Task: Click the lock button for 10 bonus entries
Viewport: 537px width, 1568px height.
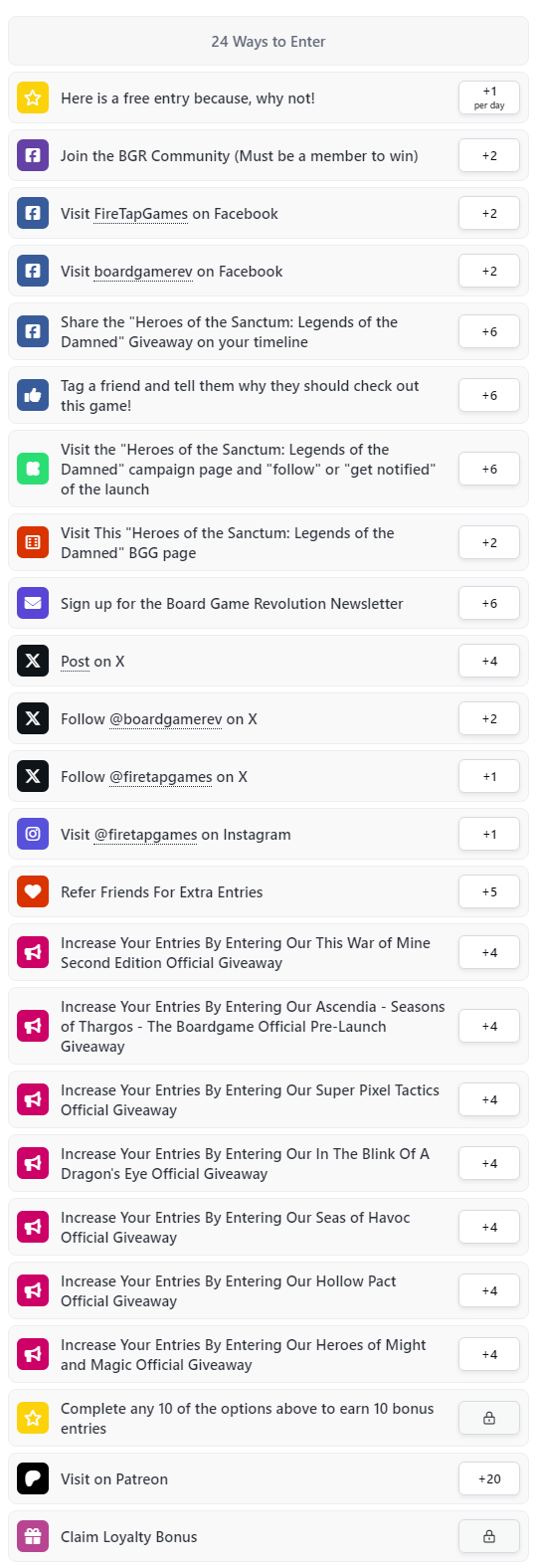Action: click(489, 1418)
